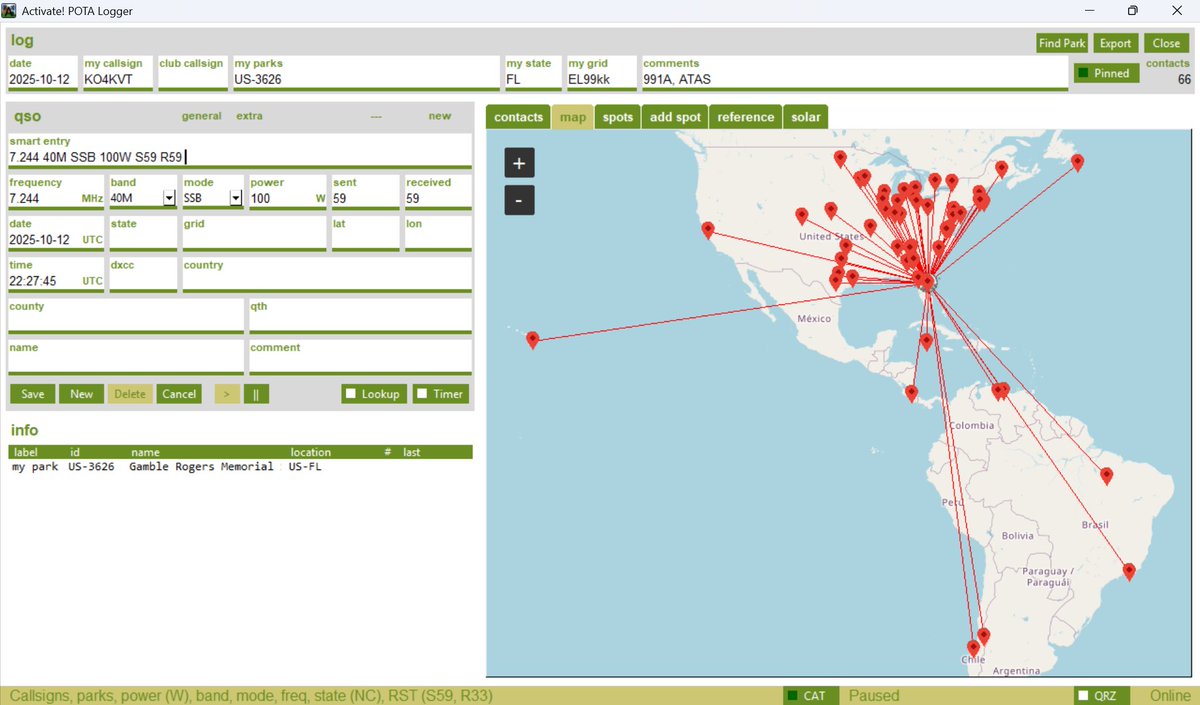
Task: Click the extra license label
Action: point(249,116)
